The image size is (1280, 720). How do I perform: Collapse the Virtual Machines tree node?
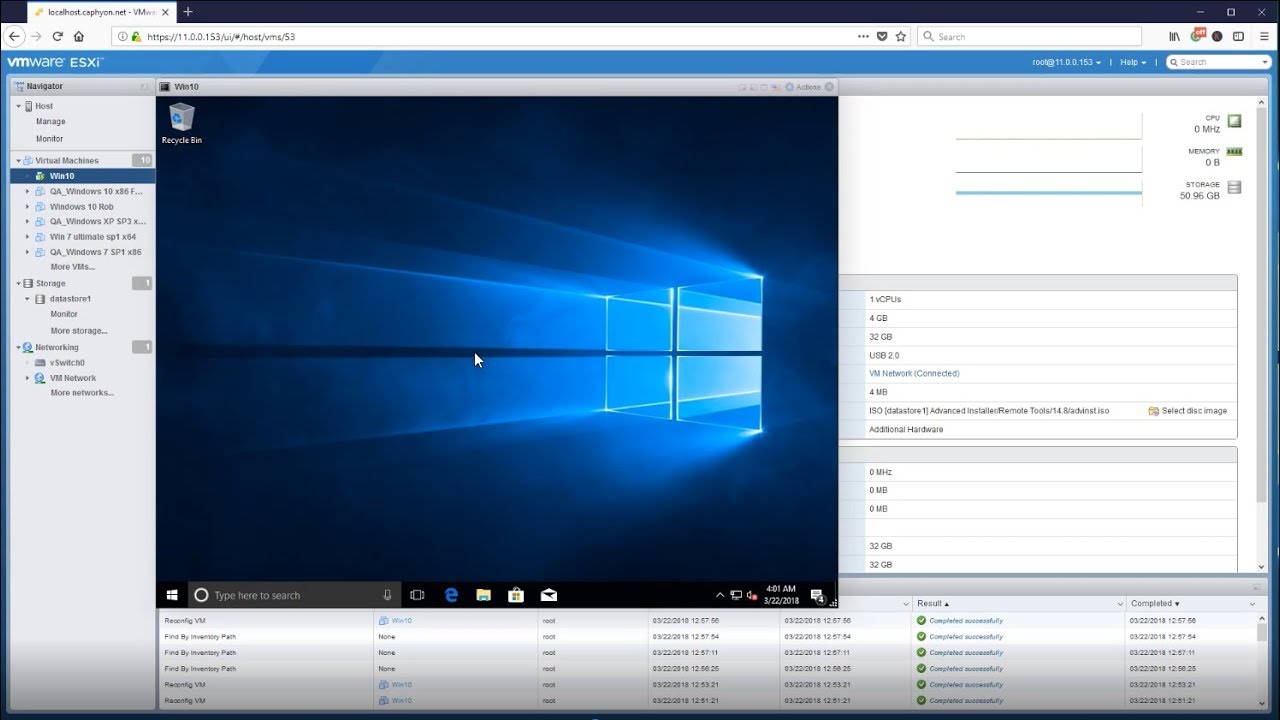(18, 160)
